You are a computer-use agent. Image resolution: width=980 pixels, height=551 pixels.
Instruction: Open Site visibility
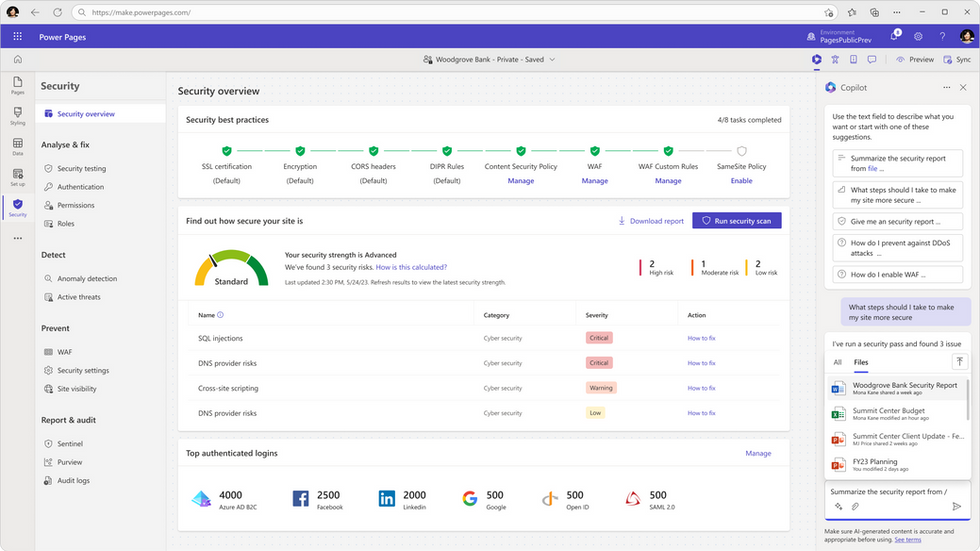pyautogui.click(x=77, y=389)
